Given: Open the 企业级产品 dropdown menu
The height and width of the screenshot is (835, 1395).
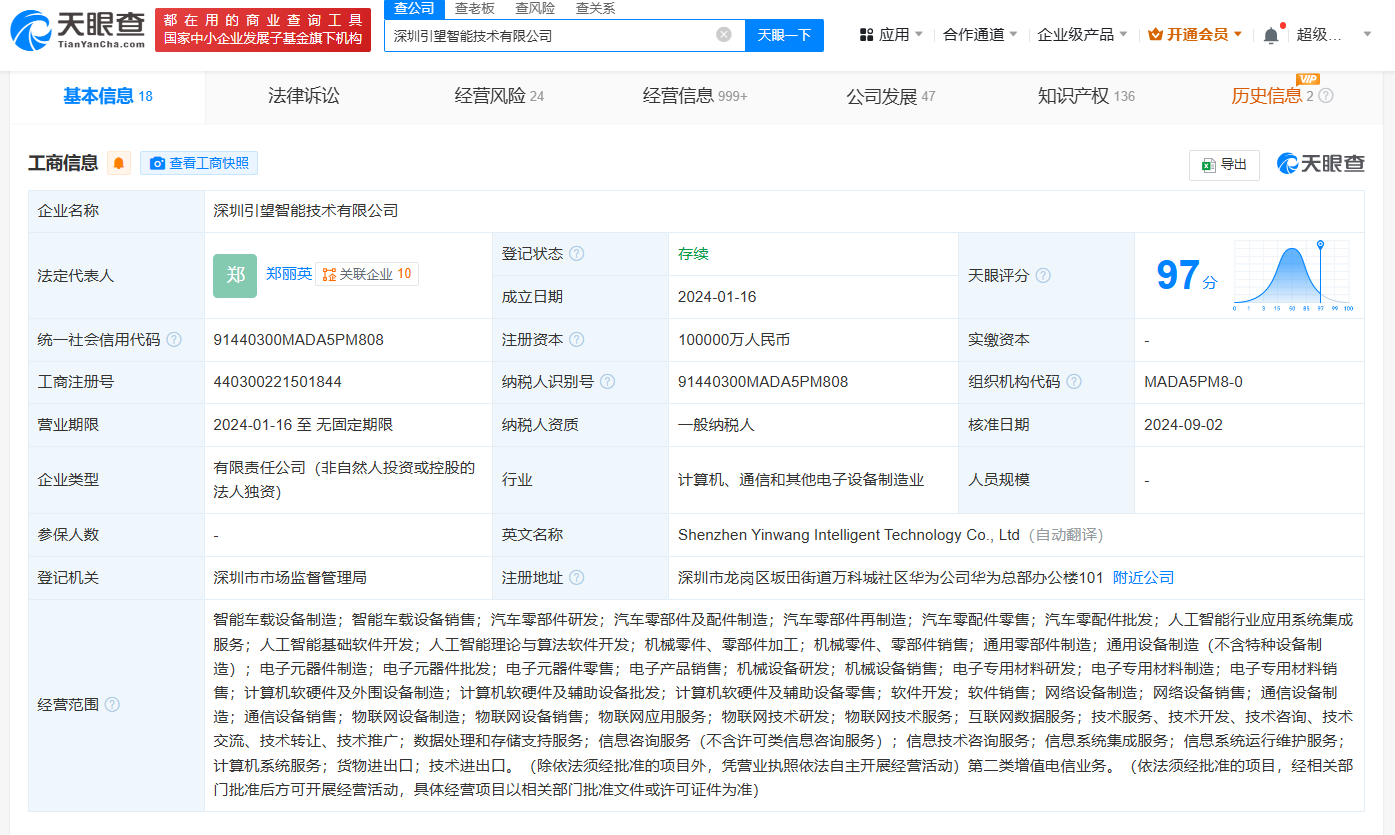Looking at the screenshot, I should [1075, 33].
